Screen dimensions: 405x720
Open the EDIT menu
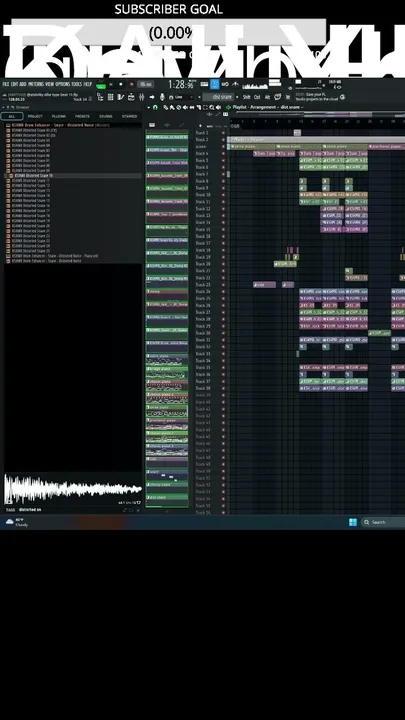tap(15, 84)
